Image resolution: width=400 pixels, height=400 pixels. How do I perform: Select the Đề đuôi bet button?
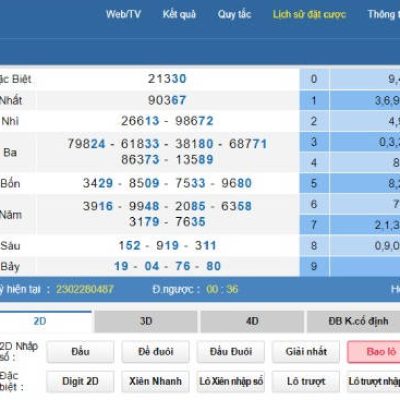pos(156,351)
